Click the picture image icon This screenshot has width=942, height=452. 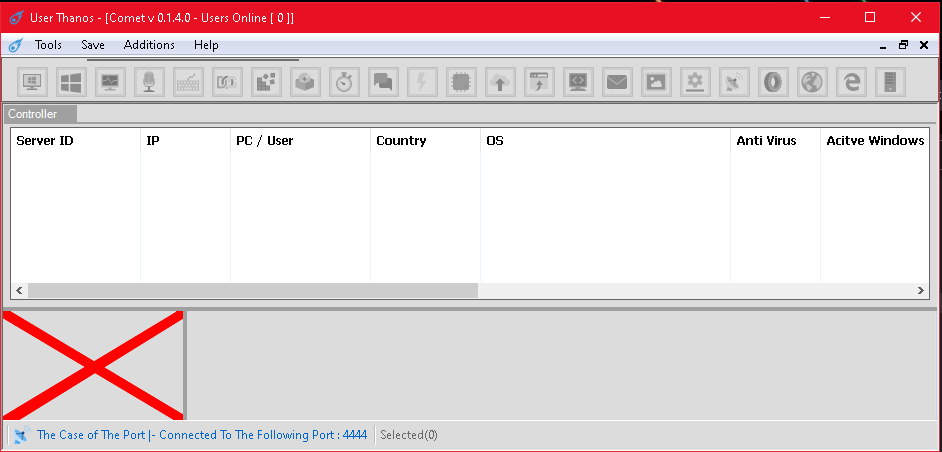pyautogui.click(x=656, y=82)
